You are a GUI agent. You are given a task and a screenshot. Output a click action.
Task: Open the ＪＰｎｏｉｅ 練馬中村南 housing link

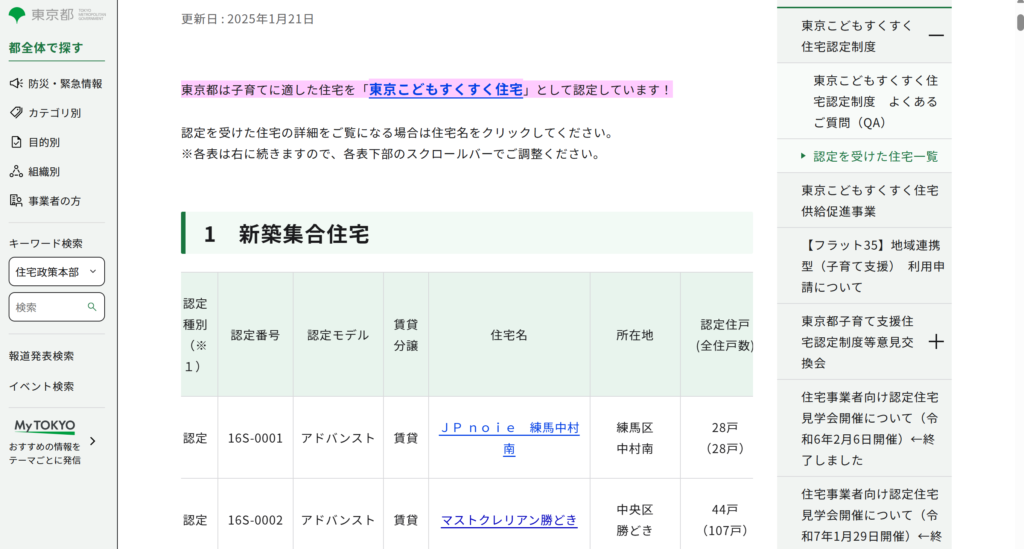[509, 438]
